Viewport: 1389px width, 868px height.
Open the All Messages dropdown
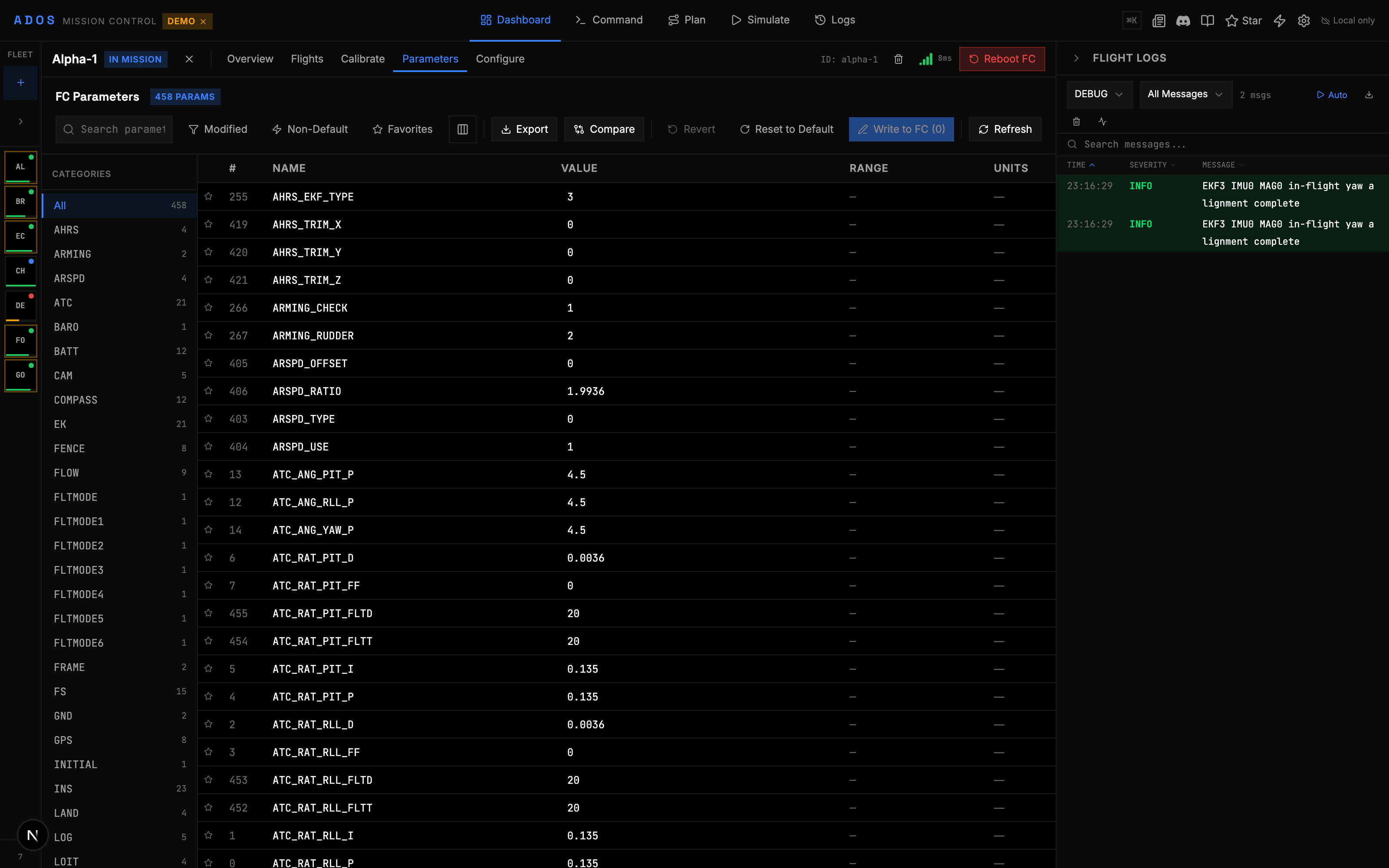click(x=1185, y=94)
